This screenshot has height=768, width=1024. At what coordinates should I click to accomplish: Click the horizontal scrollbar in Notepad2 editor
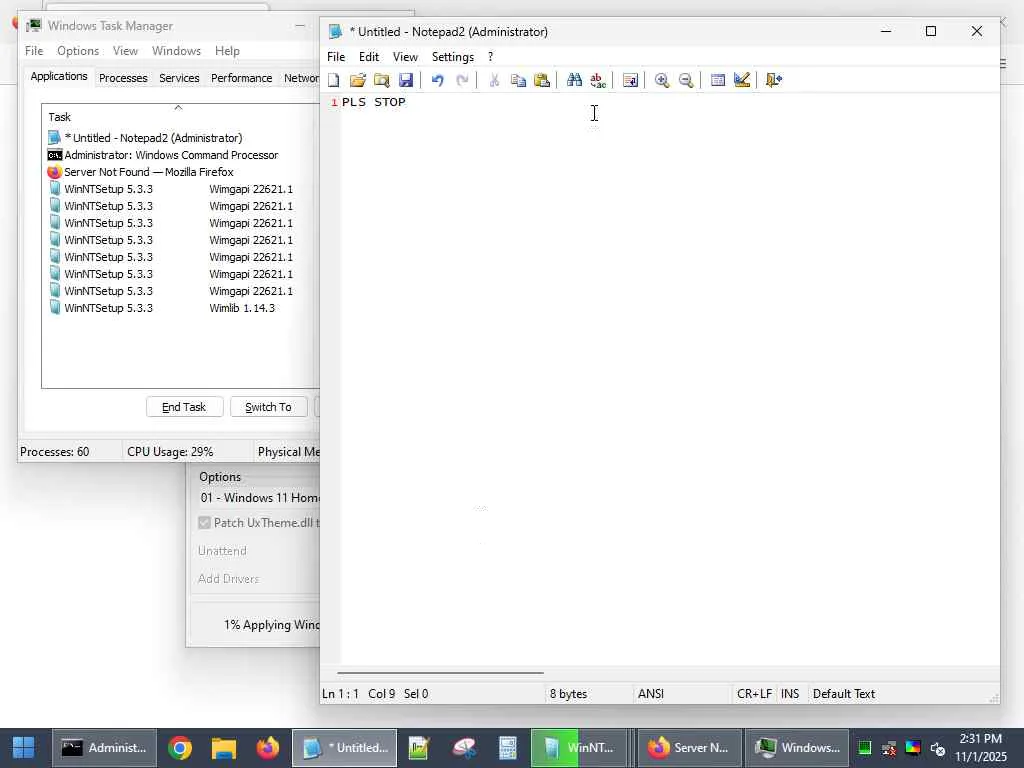click(440, 672)
